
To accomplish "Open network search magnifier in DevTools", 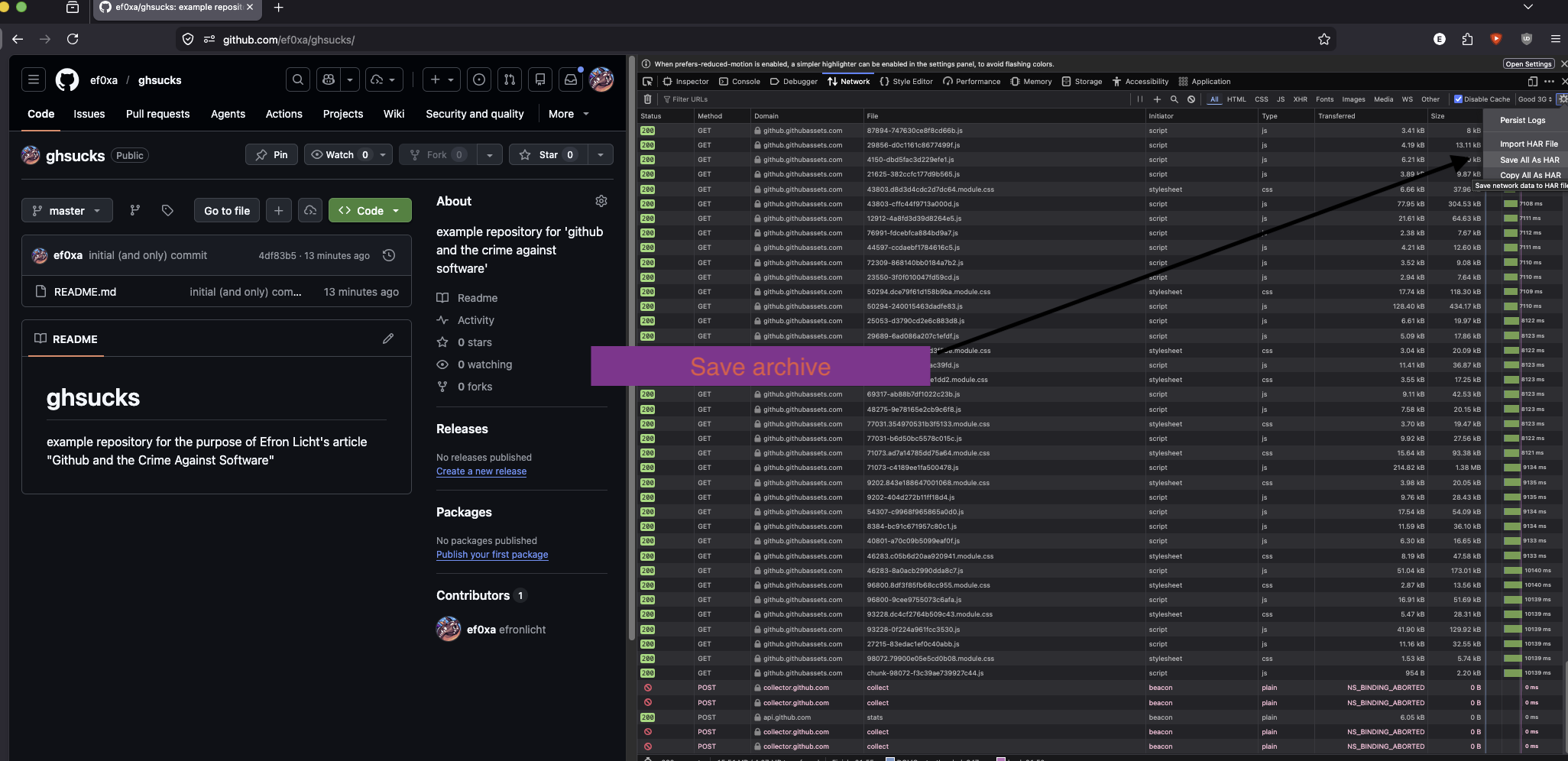I will tap(1174, 99).
